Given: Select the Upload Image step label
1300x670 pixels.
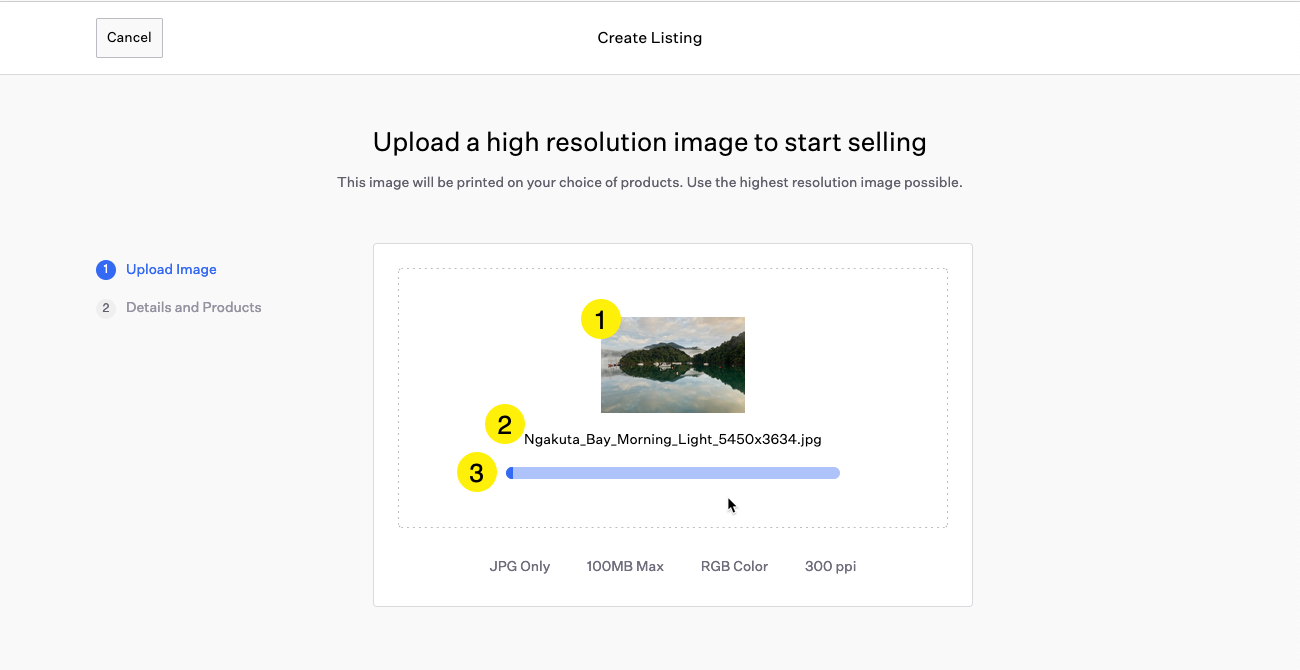Looking at the screenshot, I should tap(171, 270).
